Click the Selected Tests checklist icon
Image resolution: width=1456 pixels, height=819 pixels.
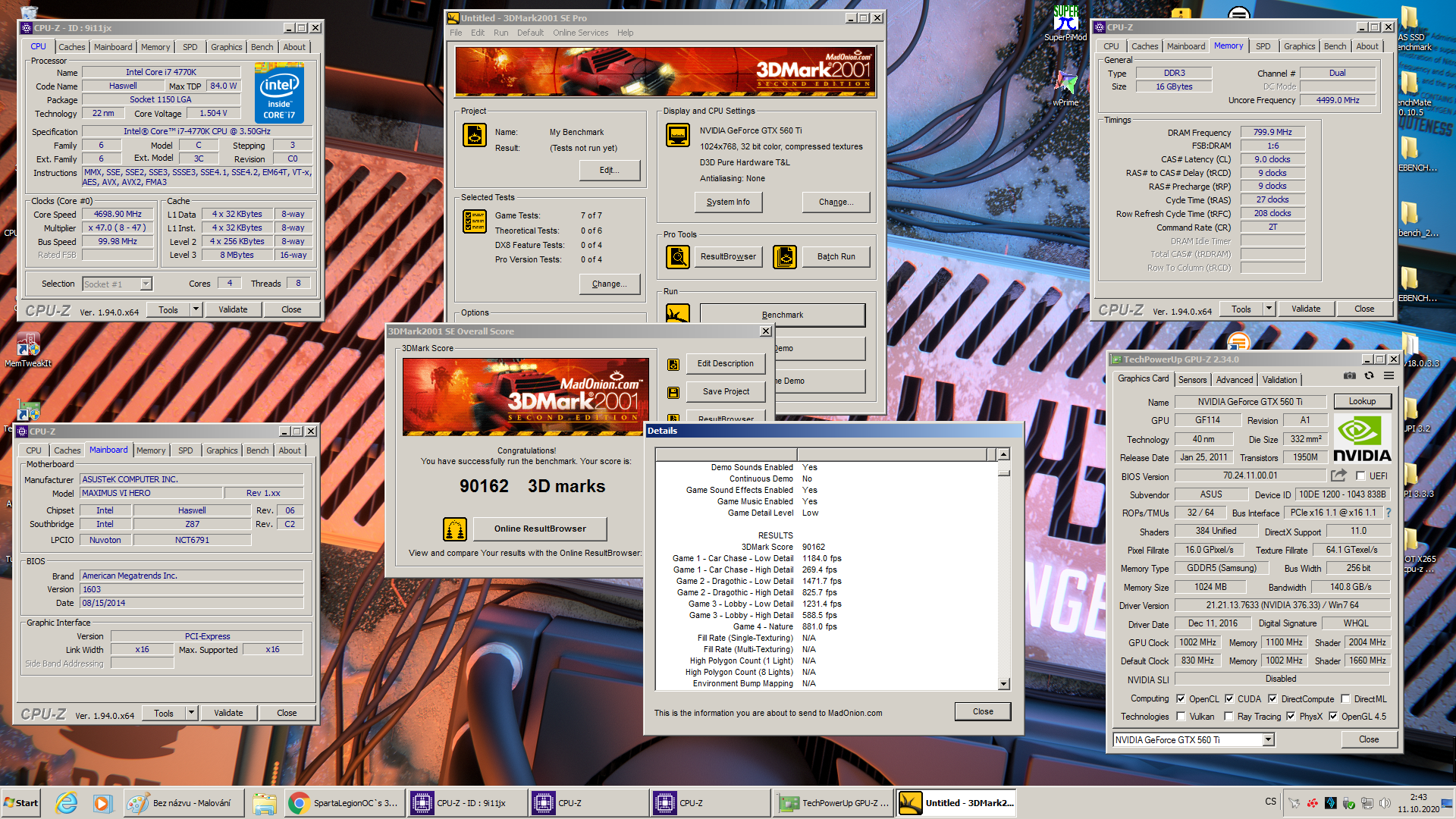[475, 221]
